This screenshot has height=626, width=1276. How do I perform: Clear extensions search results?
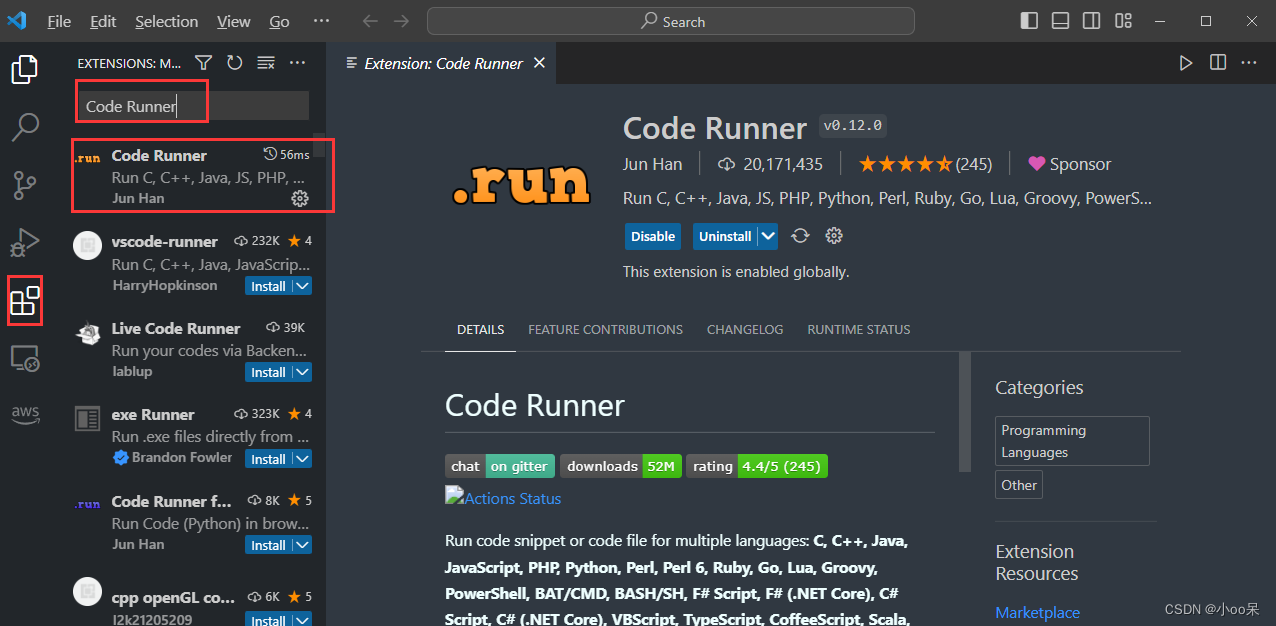point(265,63)
